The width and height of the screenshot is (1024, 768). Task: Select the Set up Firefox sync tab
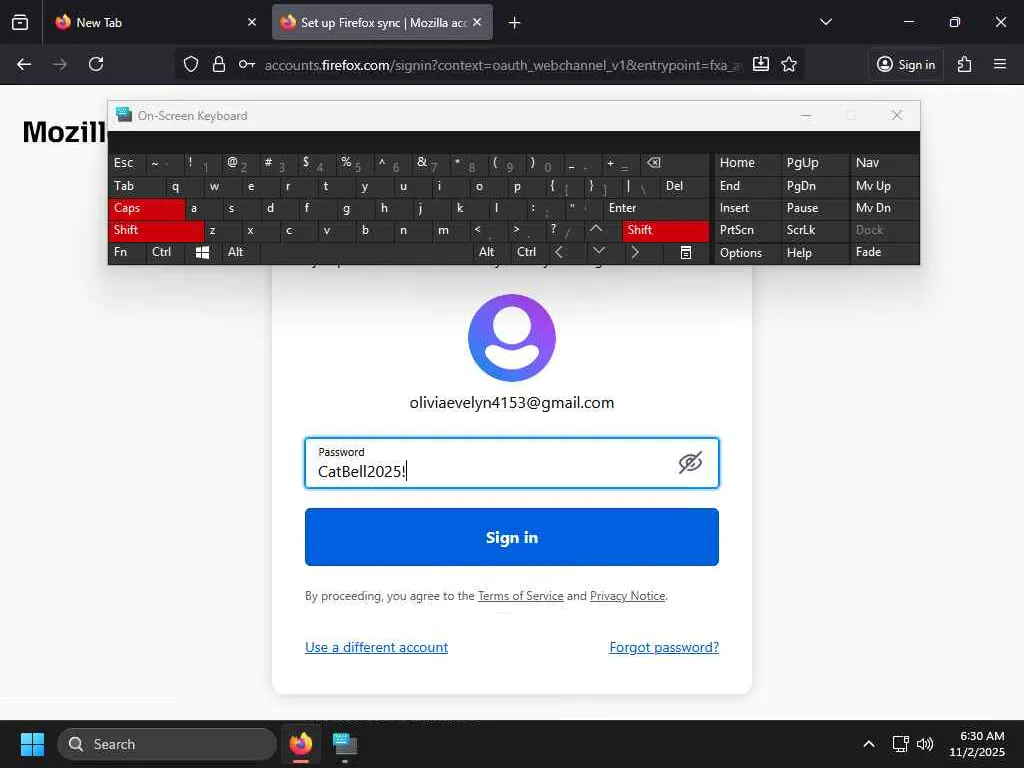tap(382, 22)
